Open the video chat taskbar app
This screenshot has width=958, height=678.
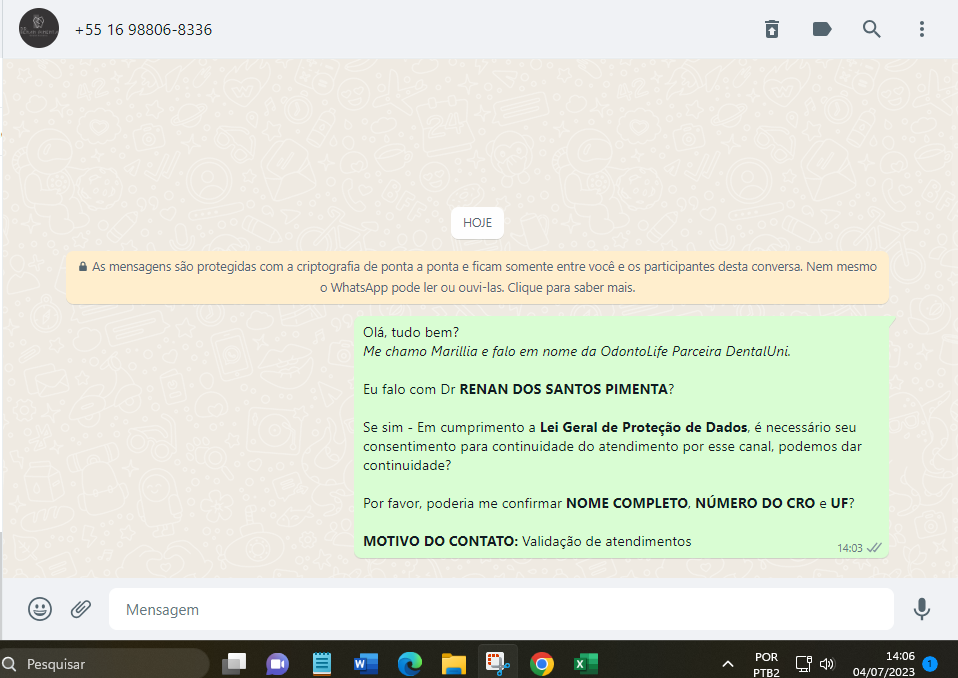click(277, 663)
